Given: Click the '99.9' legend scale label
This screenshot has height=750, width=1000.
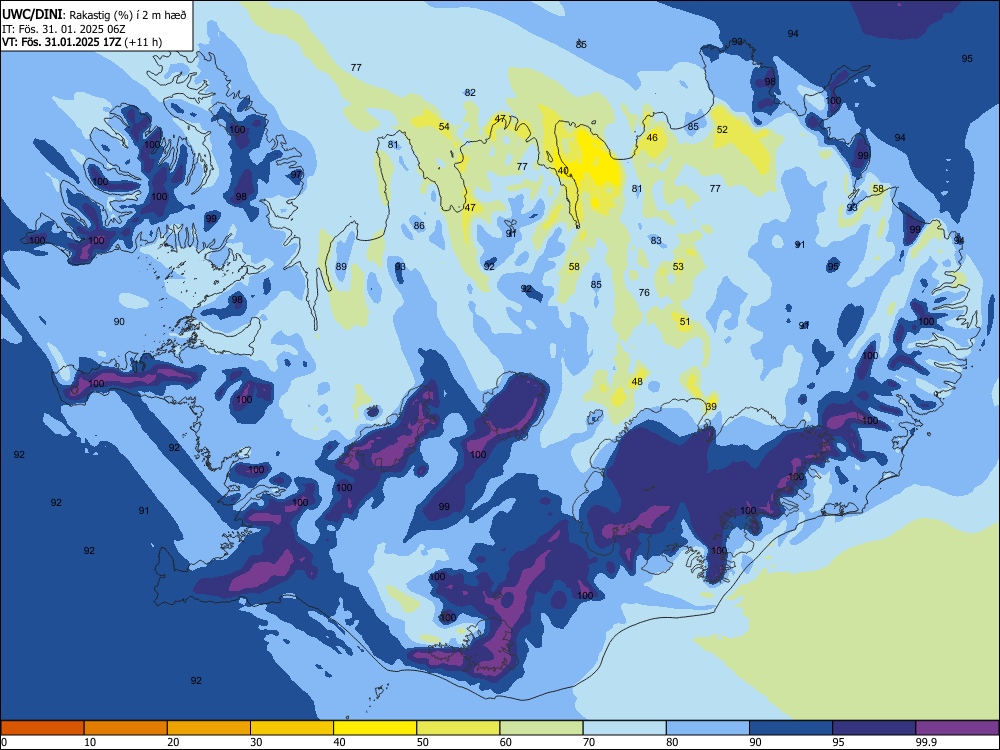Looking at the screenshot, I should tap(926, 742).
